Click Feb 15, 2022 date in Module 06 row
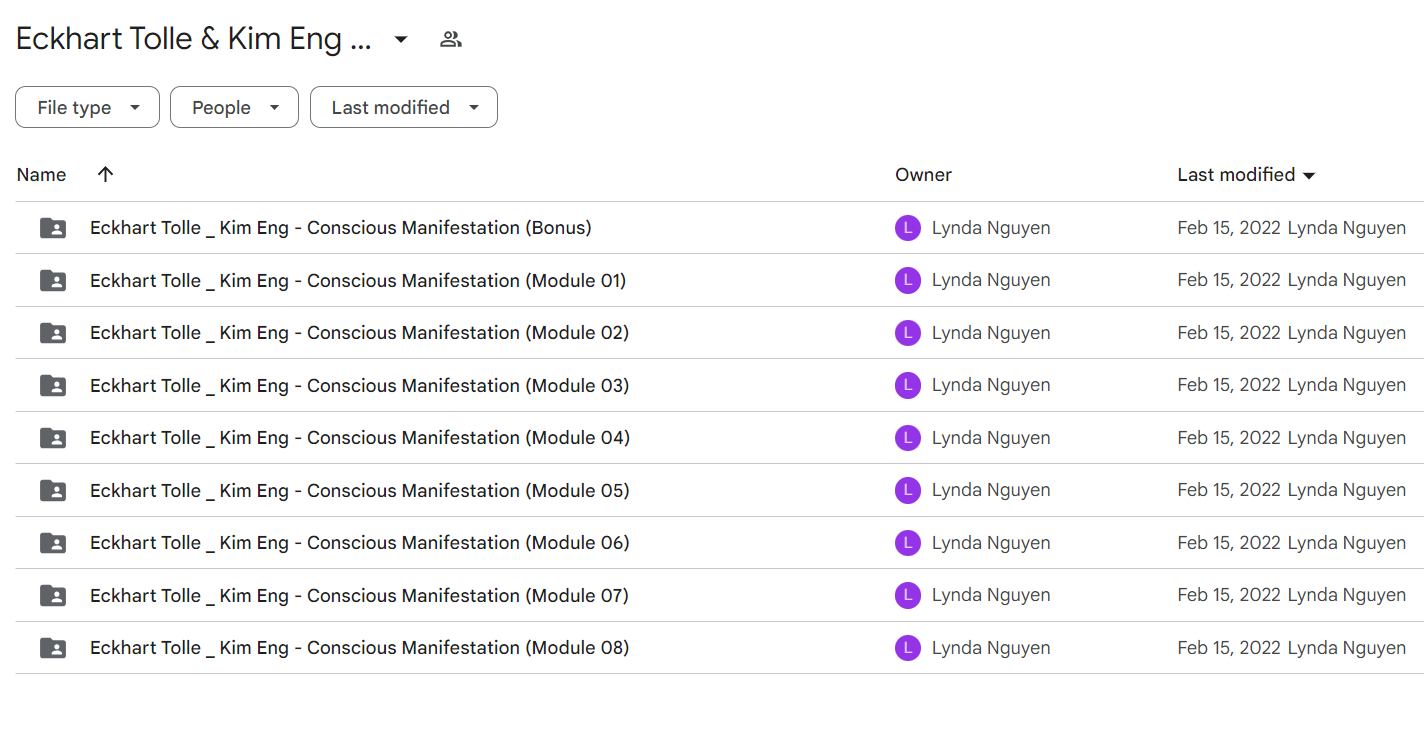The image size is (1424, 731). click(x=1229, y=543)
